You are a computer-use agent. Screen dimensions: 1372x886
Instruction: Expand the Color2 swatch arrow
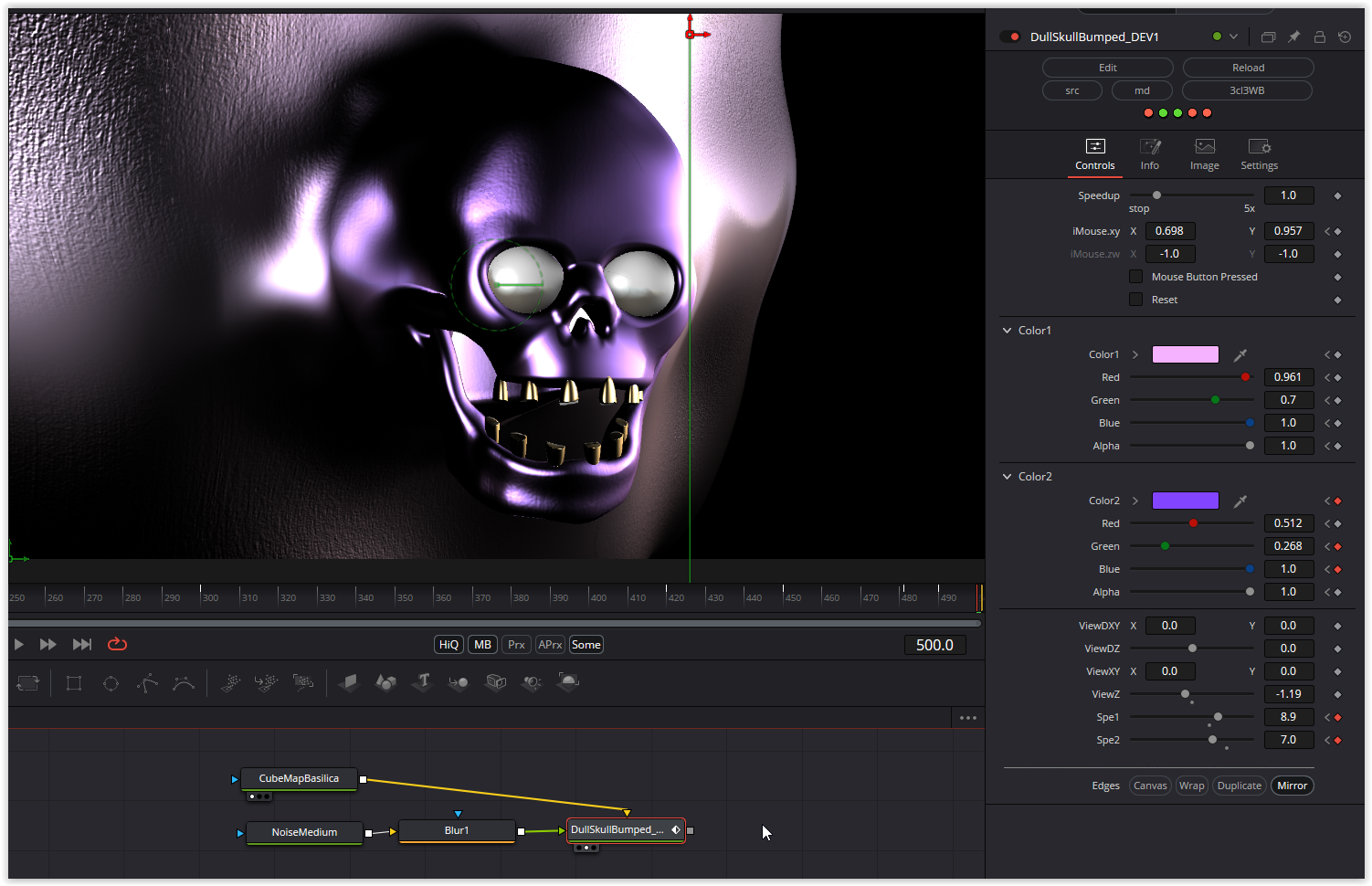pos(1135,501)
